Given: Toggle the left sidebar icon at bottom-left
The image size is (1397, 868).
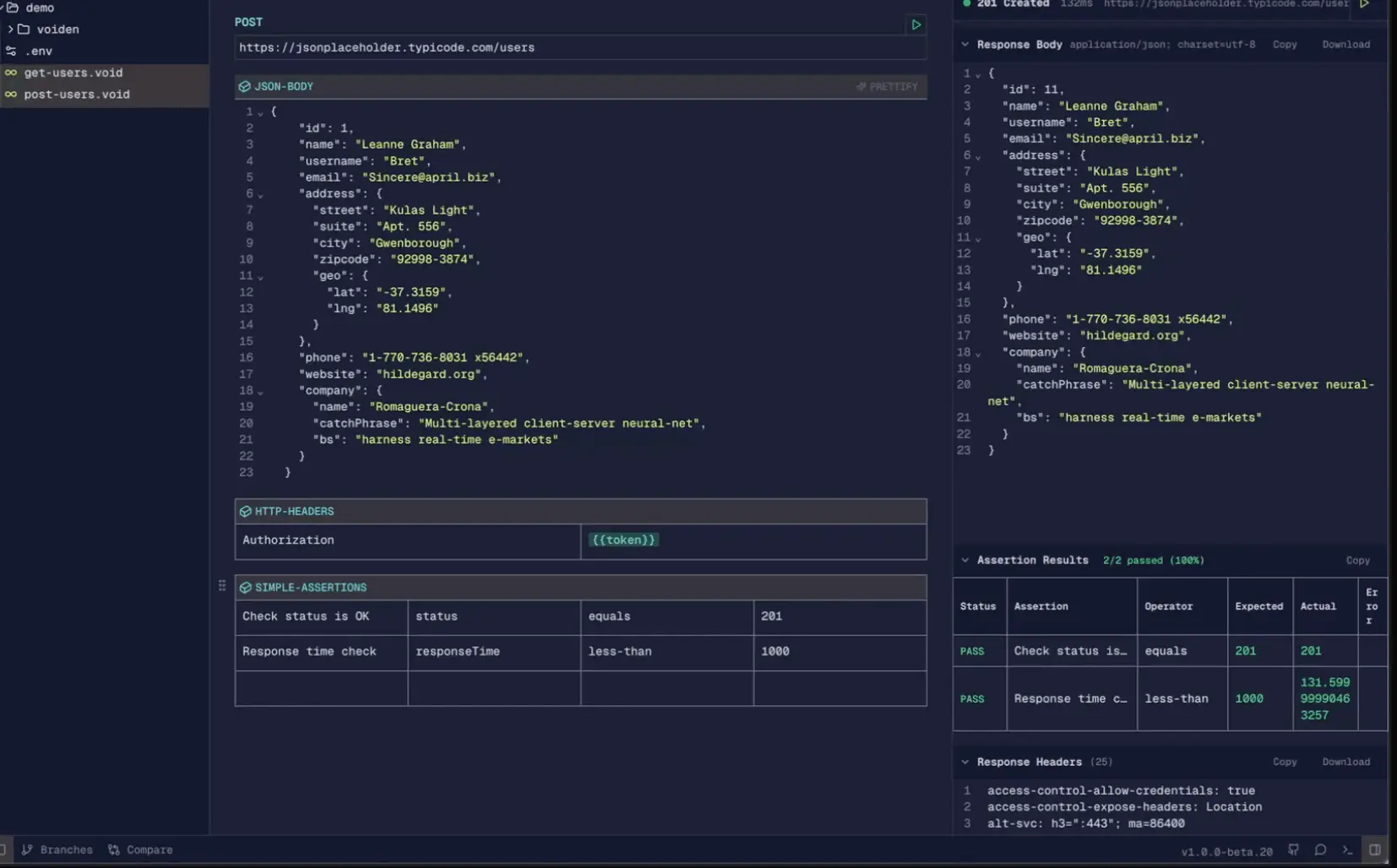Looking at the screenshot, I should 3,849.
